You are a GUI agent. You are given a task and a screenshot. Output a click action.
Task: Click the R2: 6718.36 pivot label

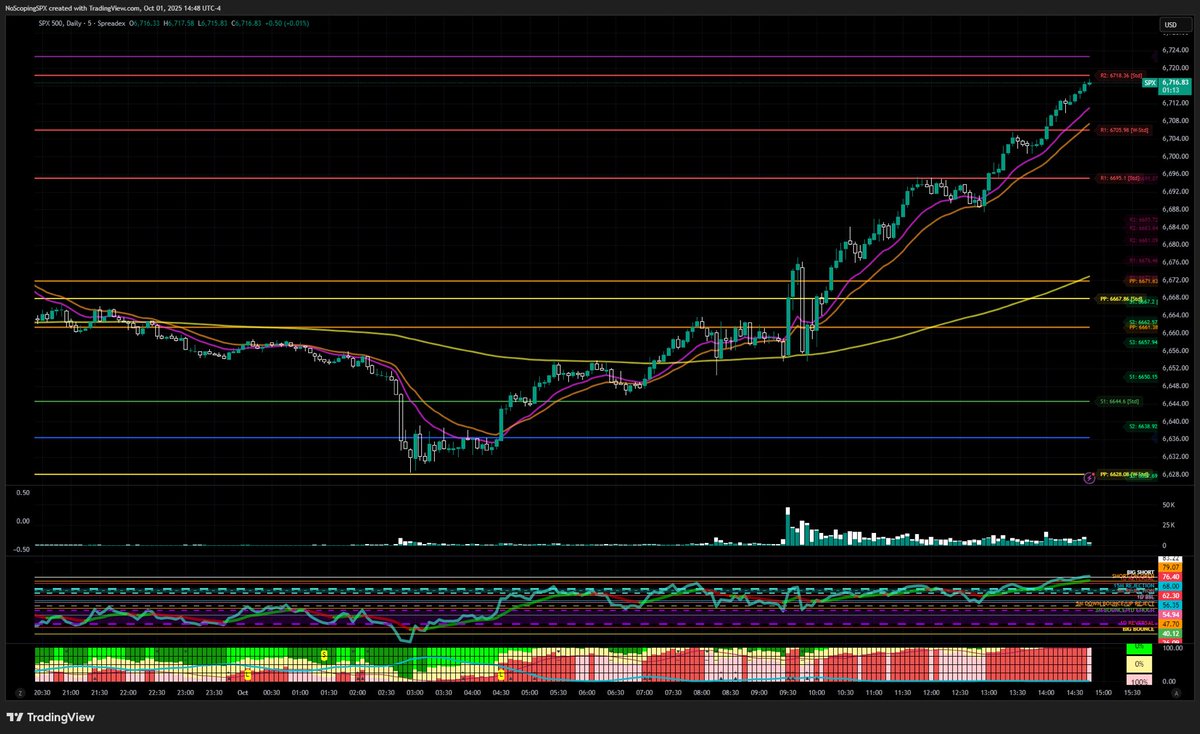[x=1121, y=76]
